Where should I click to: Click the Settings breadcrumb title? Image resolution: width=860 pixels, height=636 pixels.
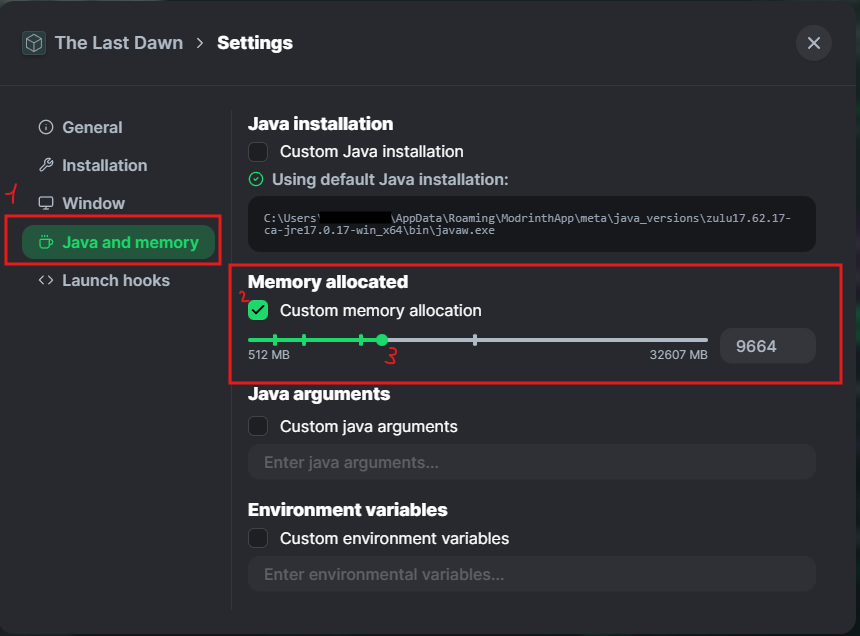pos(254,43)
